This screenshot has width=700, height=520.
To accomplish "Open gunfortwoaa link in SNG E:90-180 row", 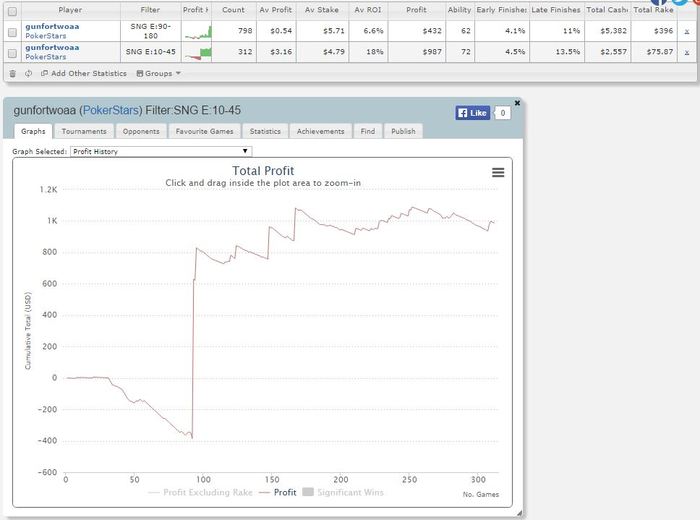I will 52,26.
